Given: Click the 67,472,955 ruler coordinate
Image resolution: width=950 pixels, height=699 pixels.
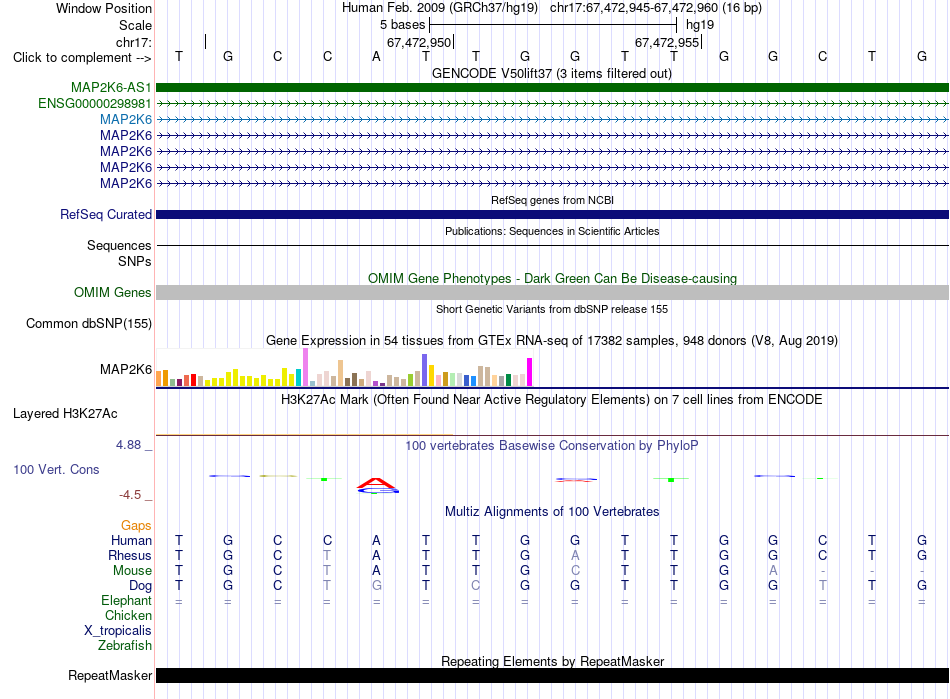Looking at the screenshot, I should pyautogui.click(x=667, y=42).
